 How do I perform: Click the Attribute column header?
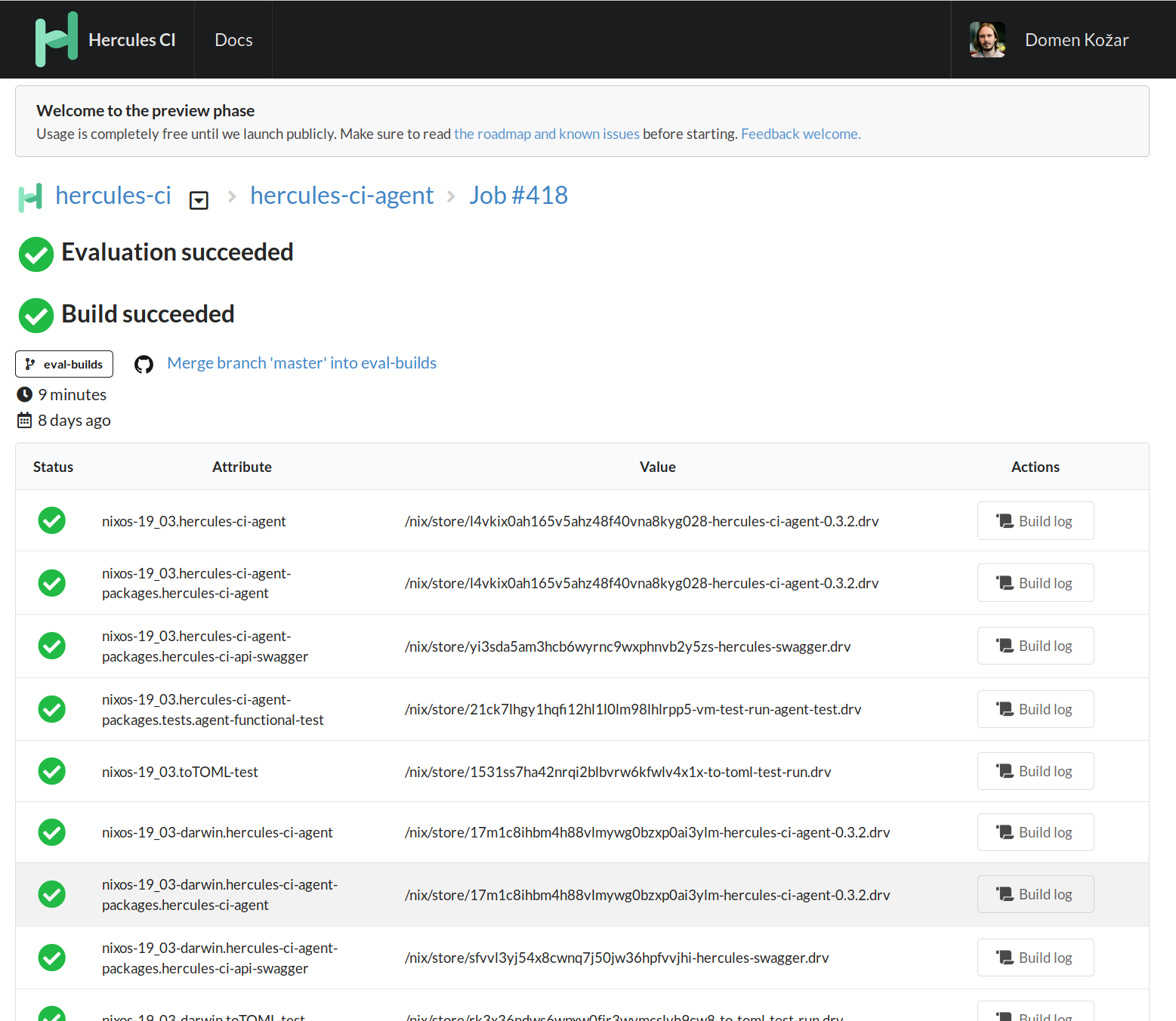242,467
